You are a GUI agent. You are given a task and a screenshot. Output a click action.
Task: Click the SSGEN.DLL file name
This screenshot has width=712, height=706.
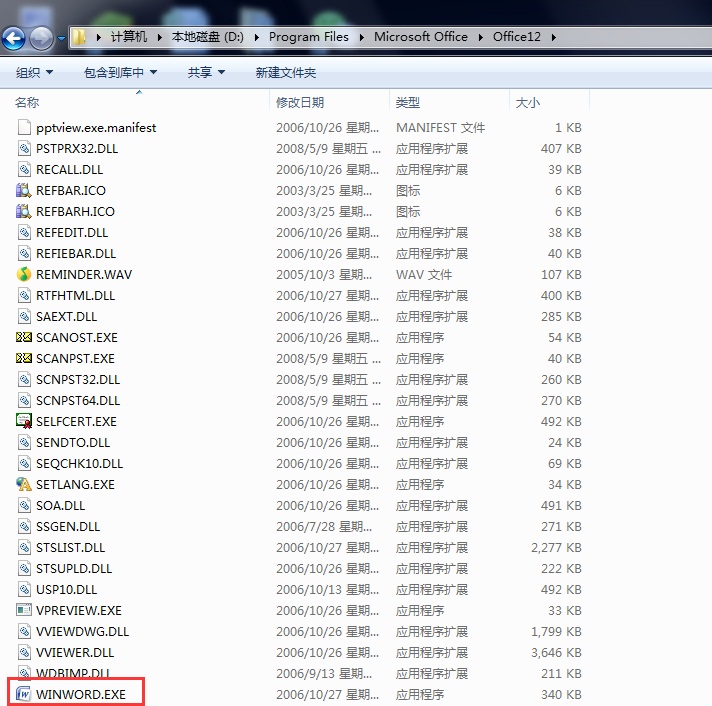tap(68, 527)
